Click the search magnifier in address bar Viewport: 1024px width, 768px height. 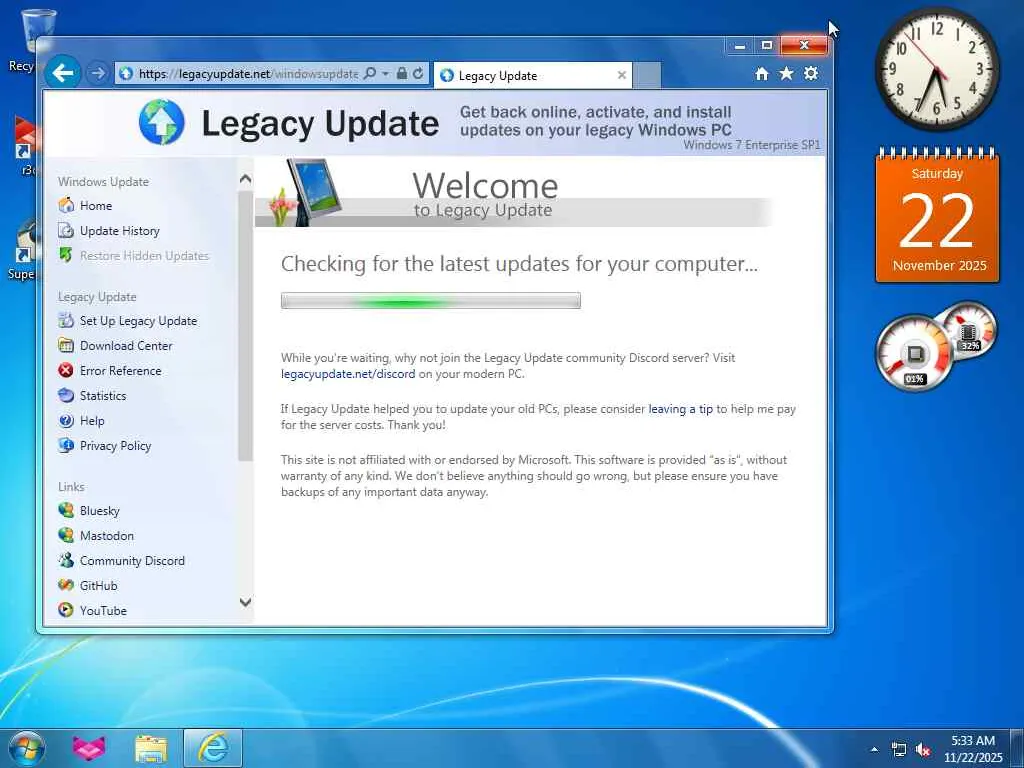coord(370,74)
